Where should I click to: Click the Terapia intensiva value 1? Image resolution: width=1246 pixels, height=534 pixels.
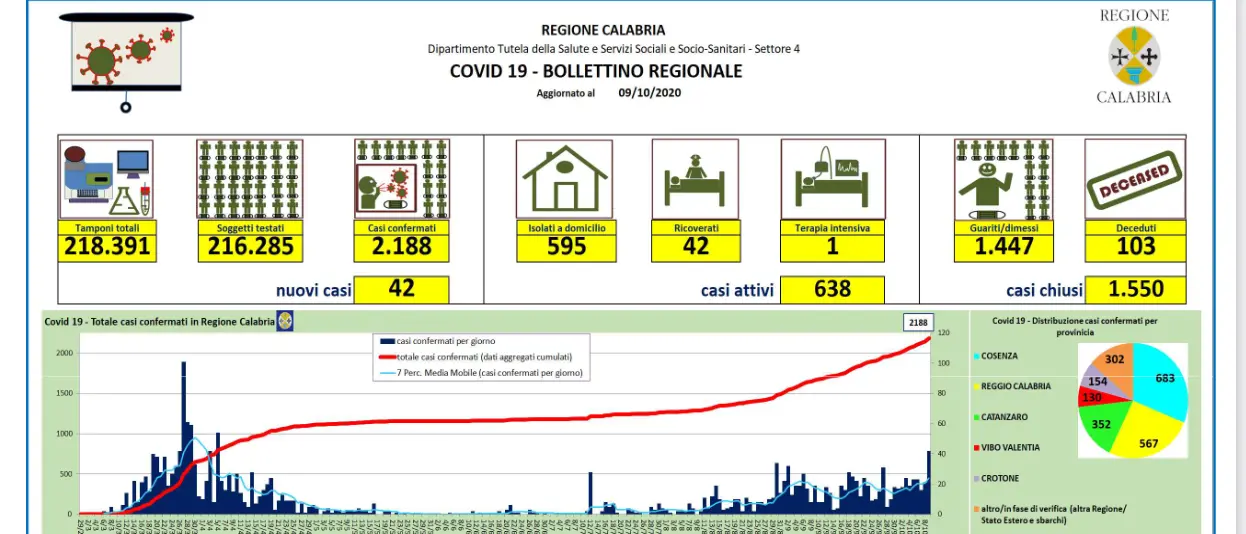click(832, 247)
